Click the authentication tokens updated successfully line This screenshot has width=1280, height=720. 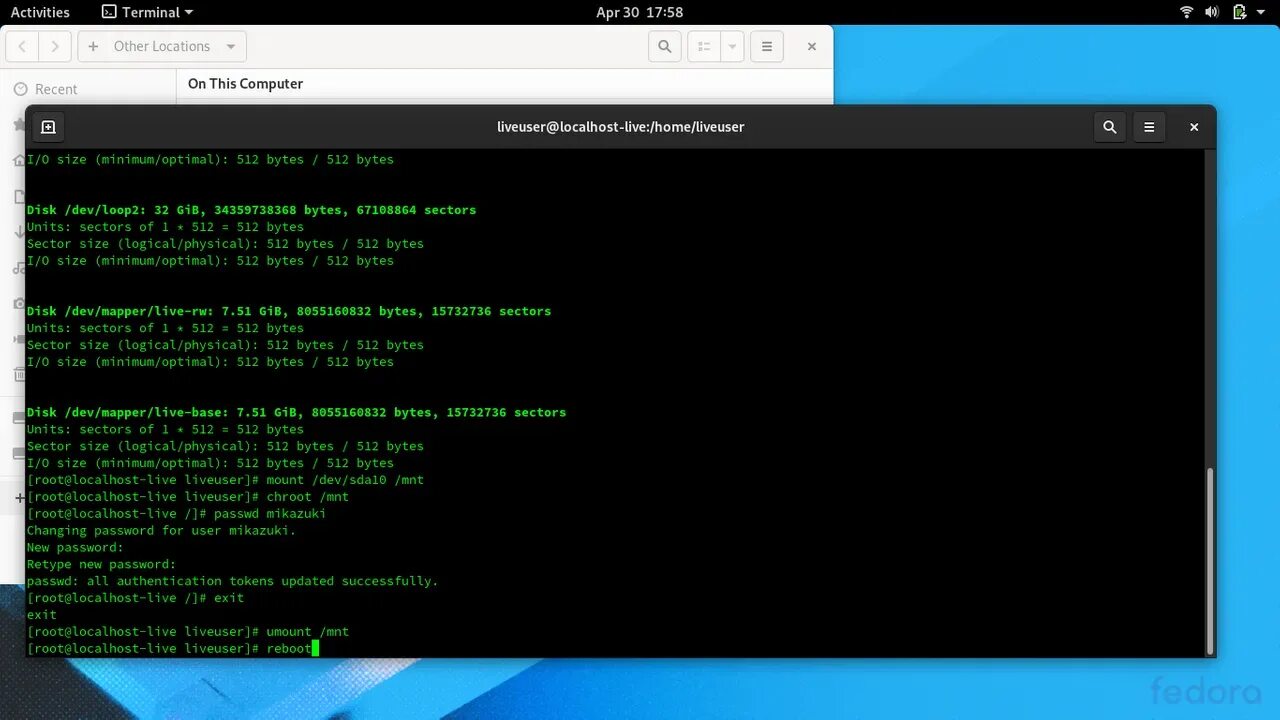(232, 581)
